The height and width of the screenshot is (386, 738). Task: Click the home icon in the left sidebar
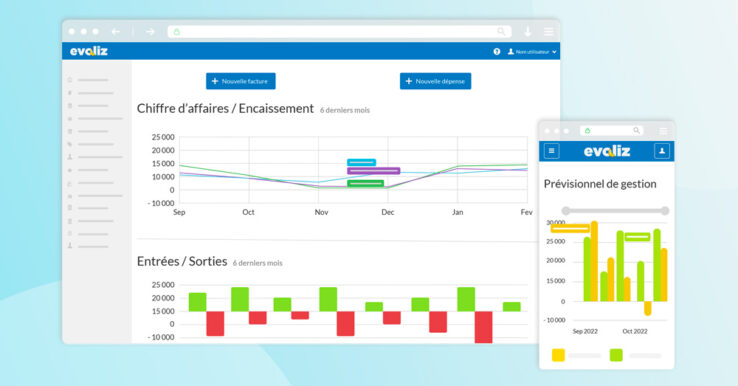pos(70,80)
